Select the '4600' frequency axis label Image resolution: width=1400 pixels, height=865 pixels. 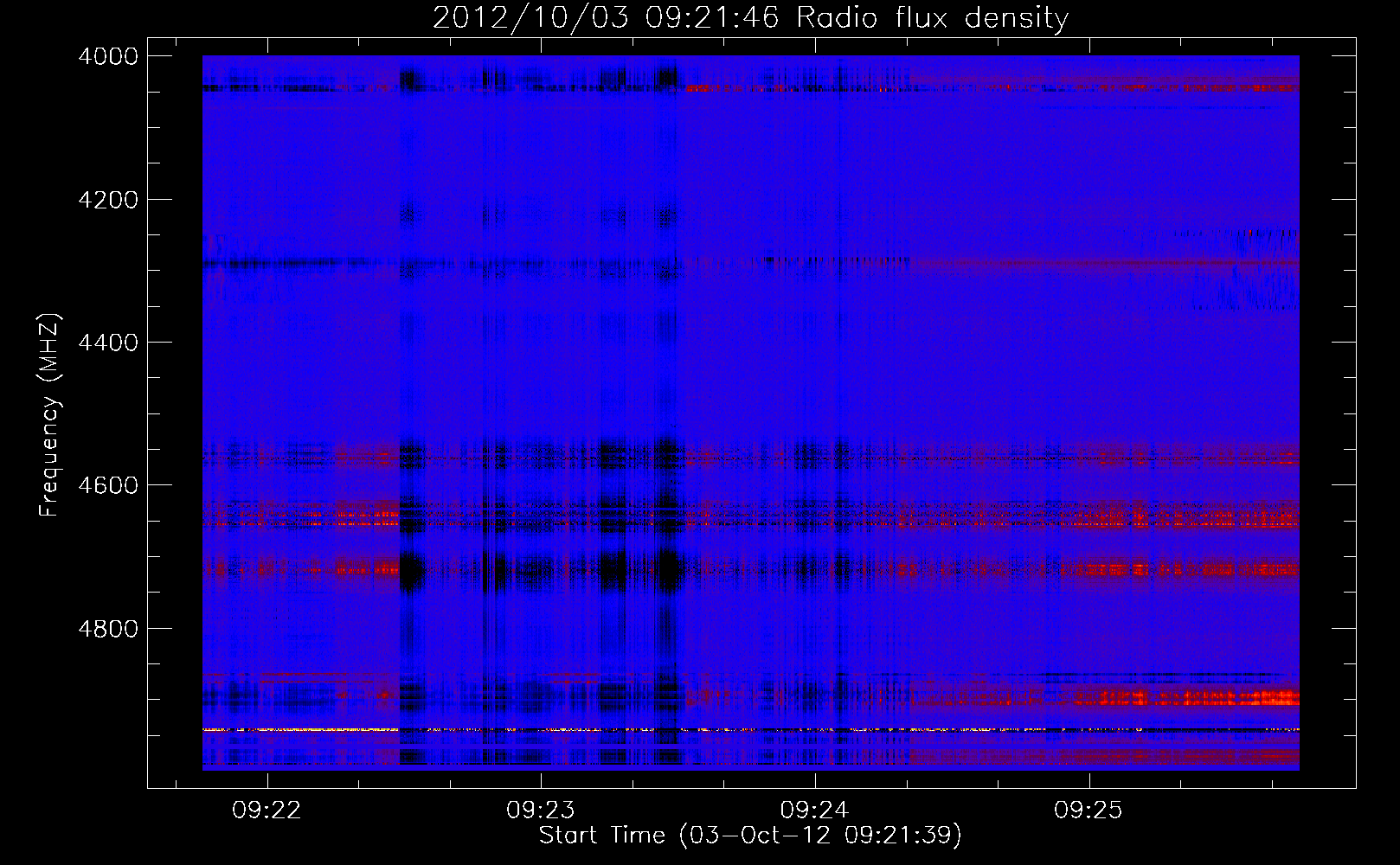tap(108, 485)
